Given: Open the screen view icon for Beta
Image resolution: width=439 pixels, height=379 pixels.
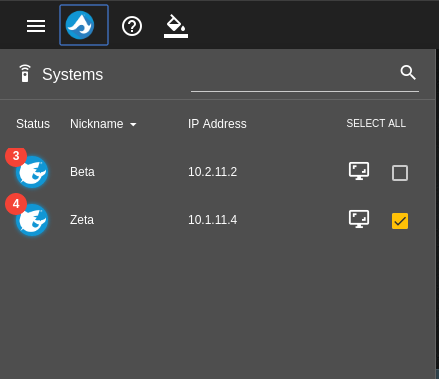Looking at the screenshot, I should coord(359,171).
